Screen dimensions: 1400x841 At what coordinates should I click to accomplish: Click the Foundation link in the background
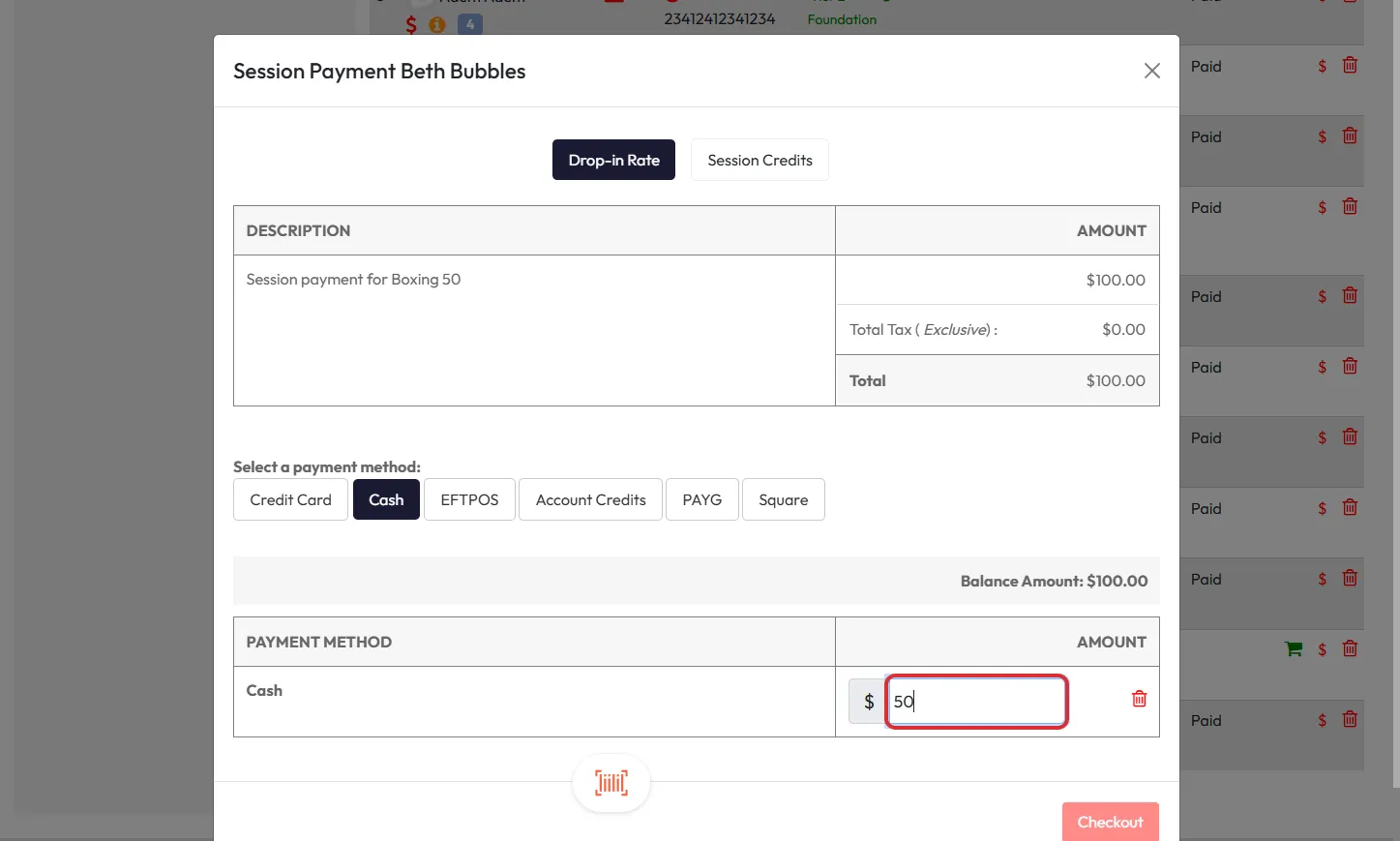coord(842,19)
